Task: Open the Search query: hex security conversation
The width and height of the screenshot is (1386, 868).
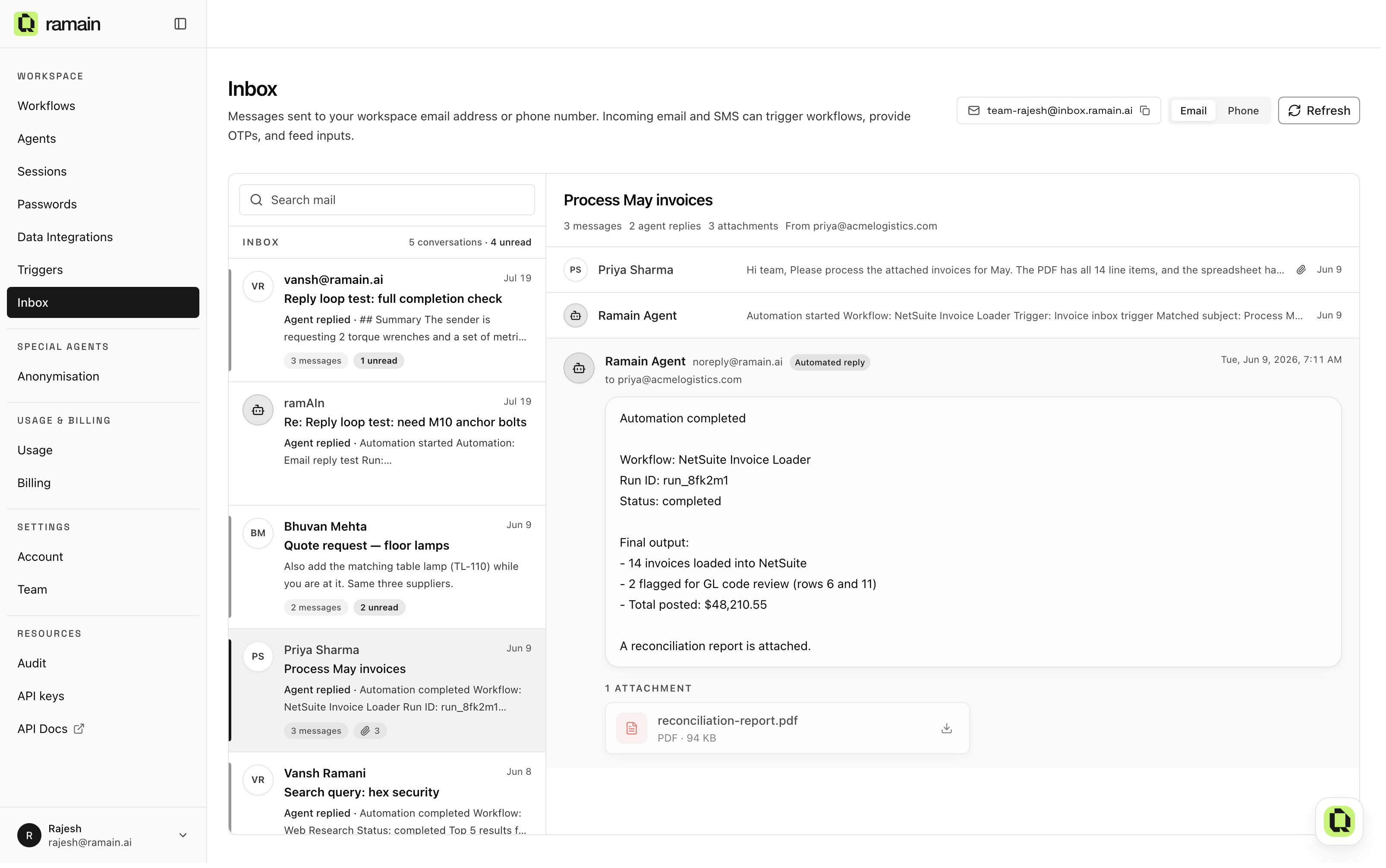Action: (x=387, y=794)
